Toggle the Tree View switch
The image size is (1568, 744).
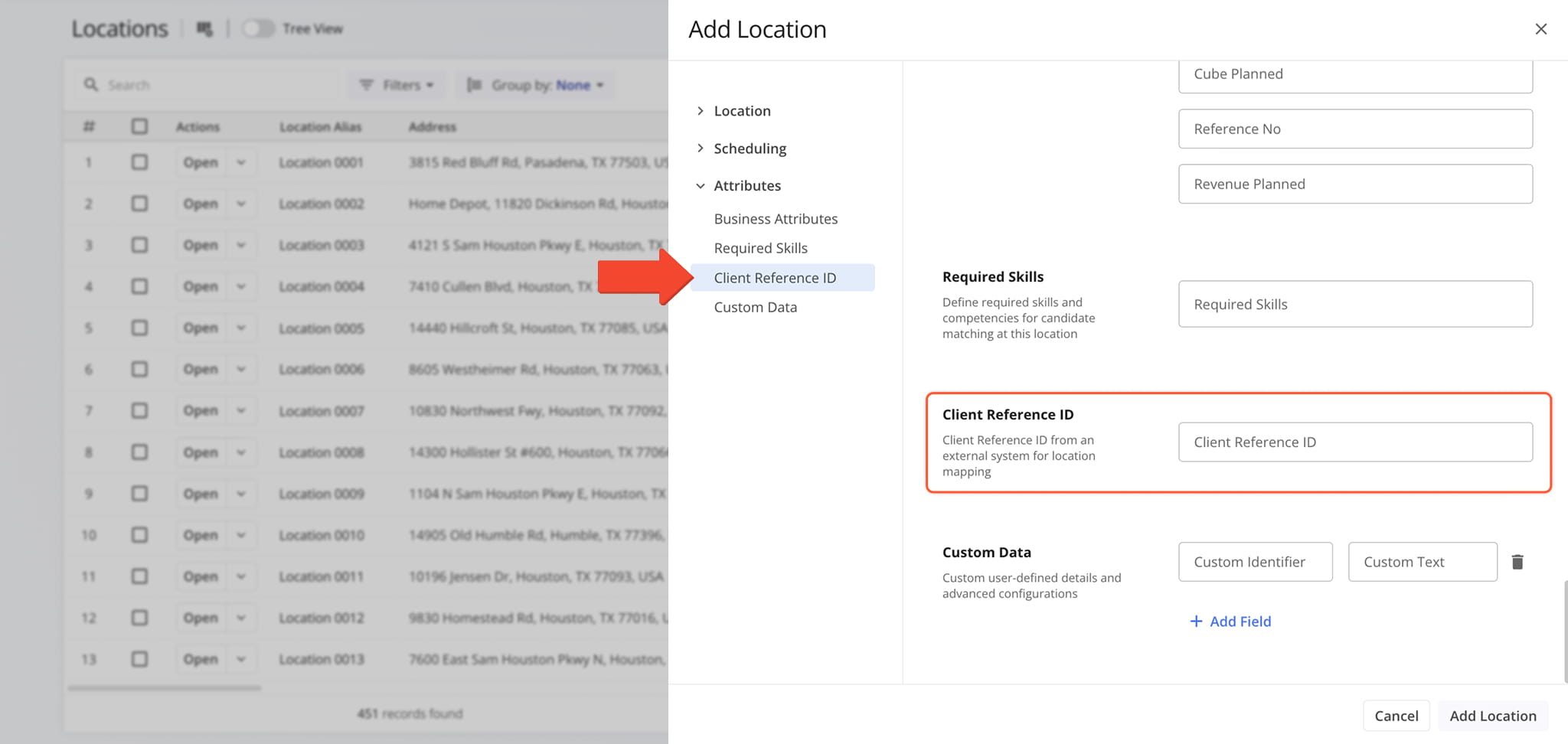pos(258,29)
